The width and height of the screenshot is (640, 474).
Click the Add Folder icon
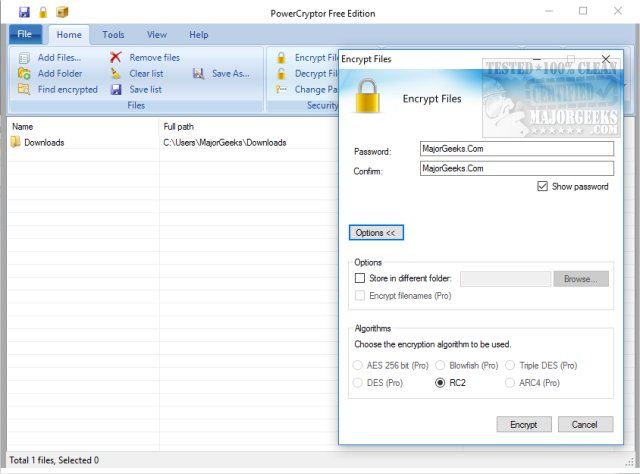tap(24, 74)
